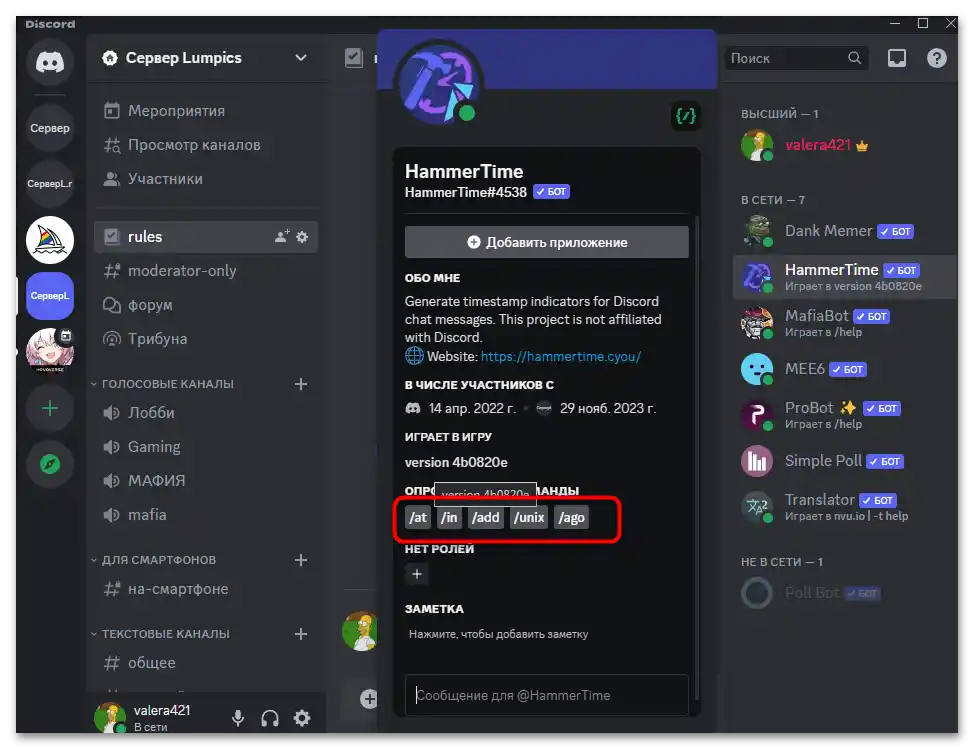Open help question mark icon

(937, 58)
